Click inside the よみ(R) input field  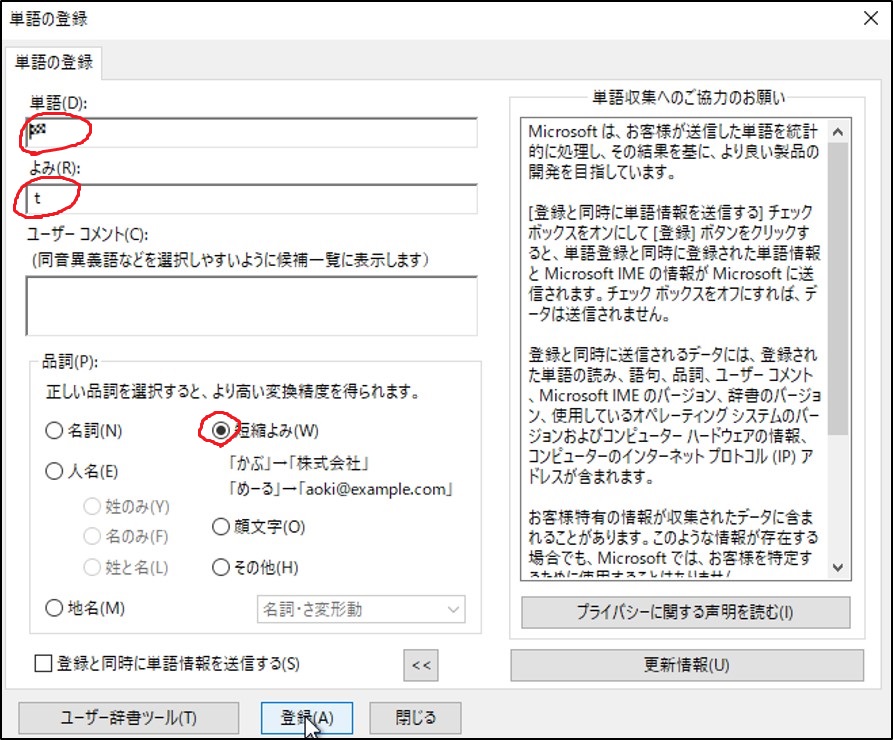tap(250, 199)
